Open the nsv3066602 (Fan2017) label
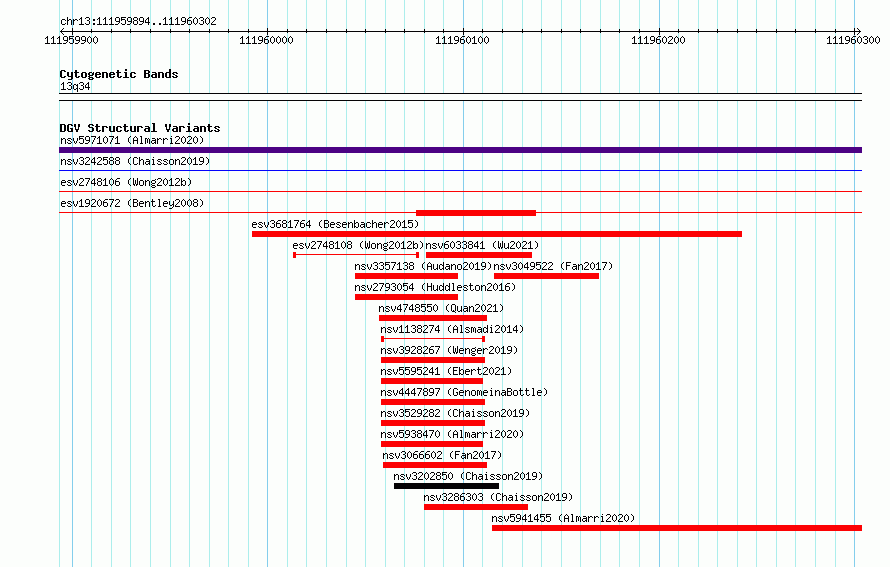Screen dimensions: 890x567 [442, 455]
